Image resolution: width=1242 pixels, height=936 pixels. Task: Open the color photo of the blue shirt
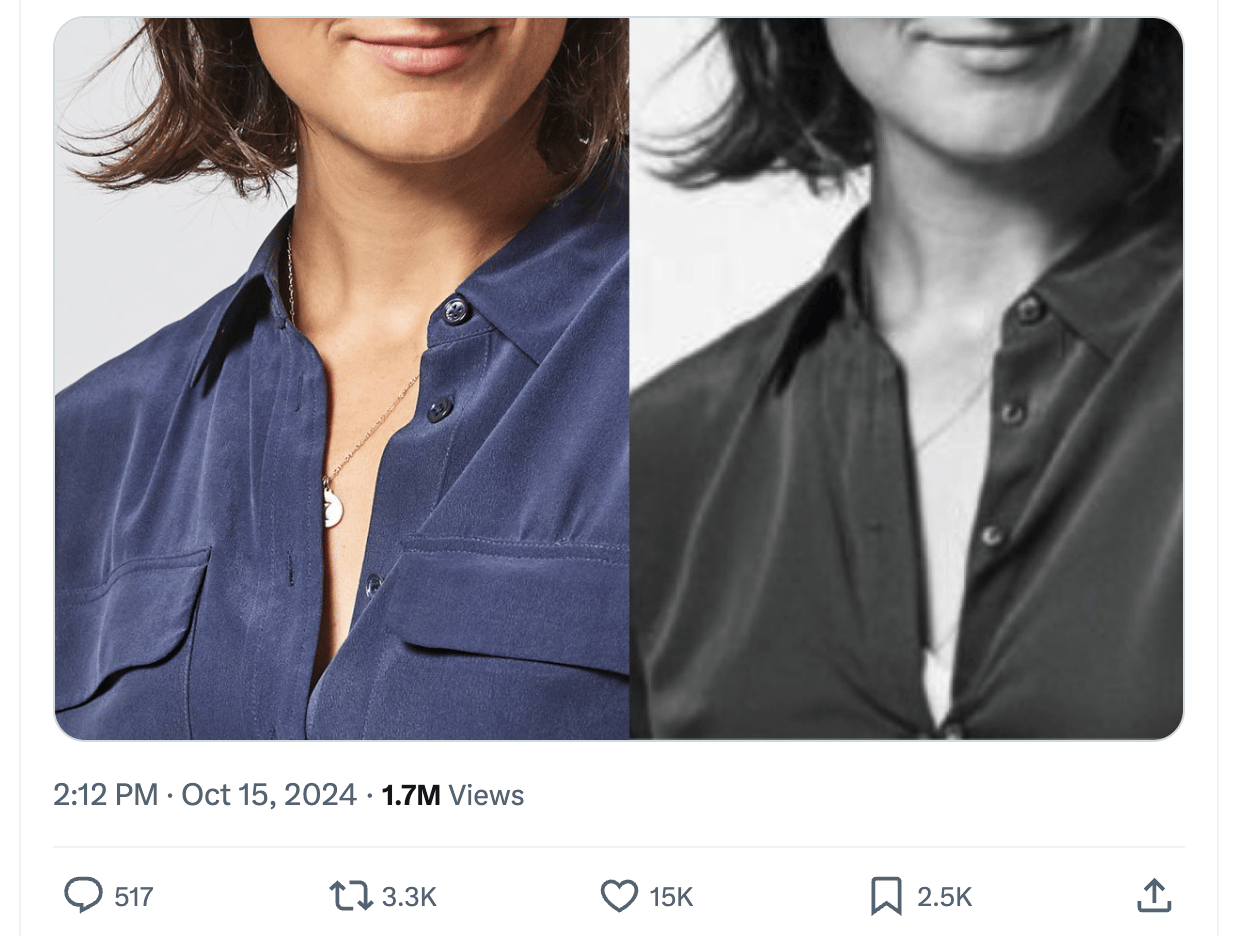[x=342, y=378]
